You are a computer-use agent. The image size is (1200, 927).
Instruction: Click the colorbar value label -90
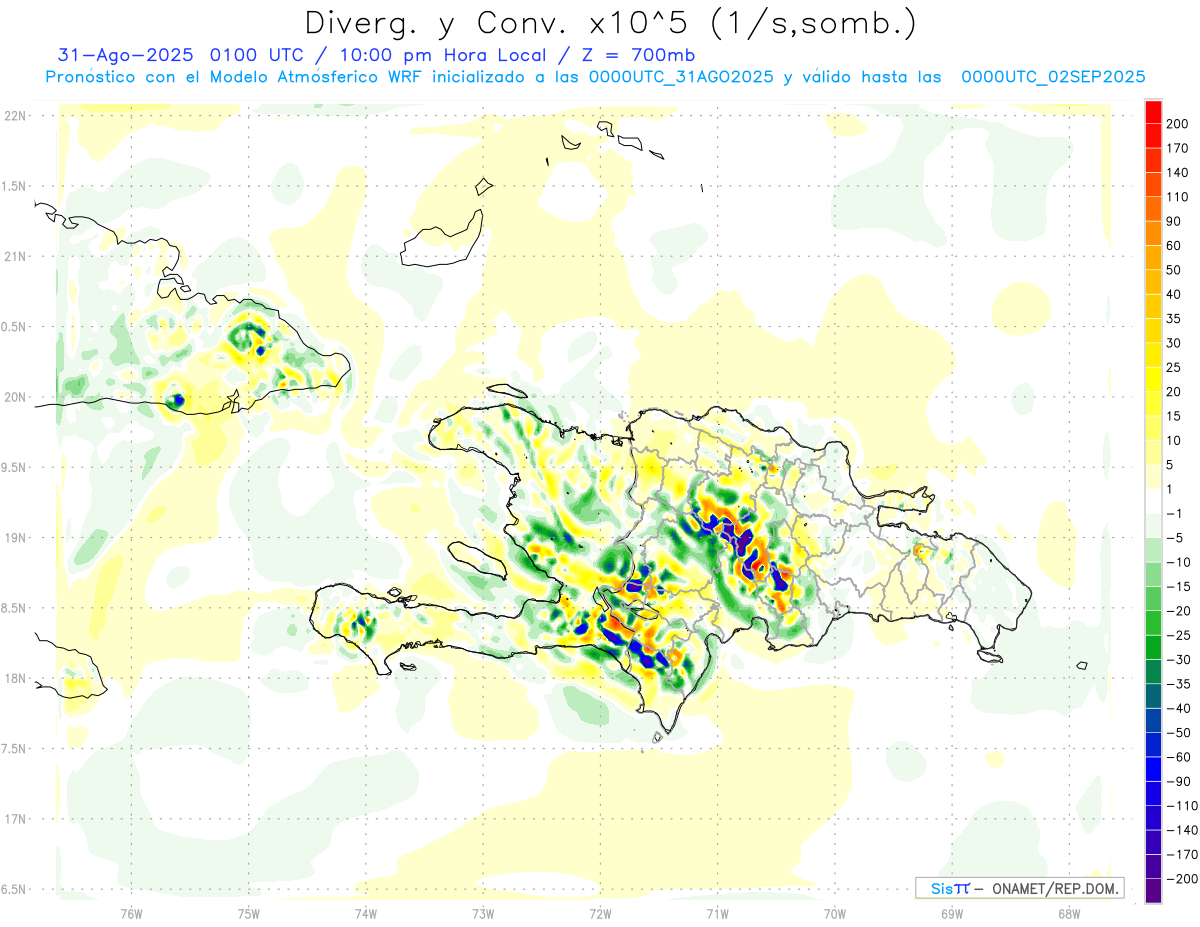pyautogui.click(x=1178, y=781)
